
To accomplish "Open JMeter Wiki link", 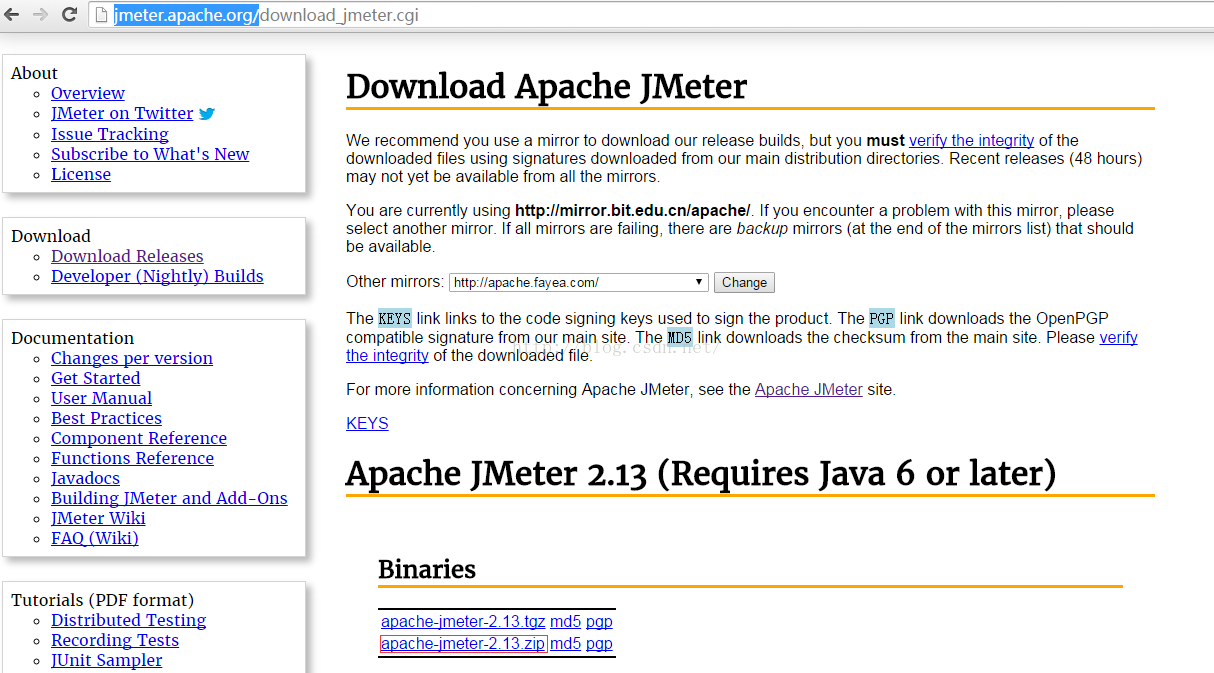I will [x=98, y=518].
